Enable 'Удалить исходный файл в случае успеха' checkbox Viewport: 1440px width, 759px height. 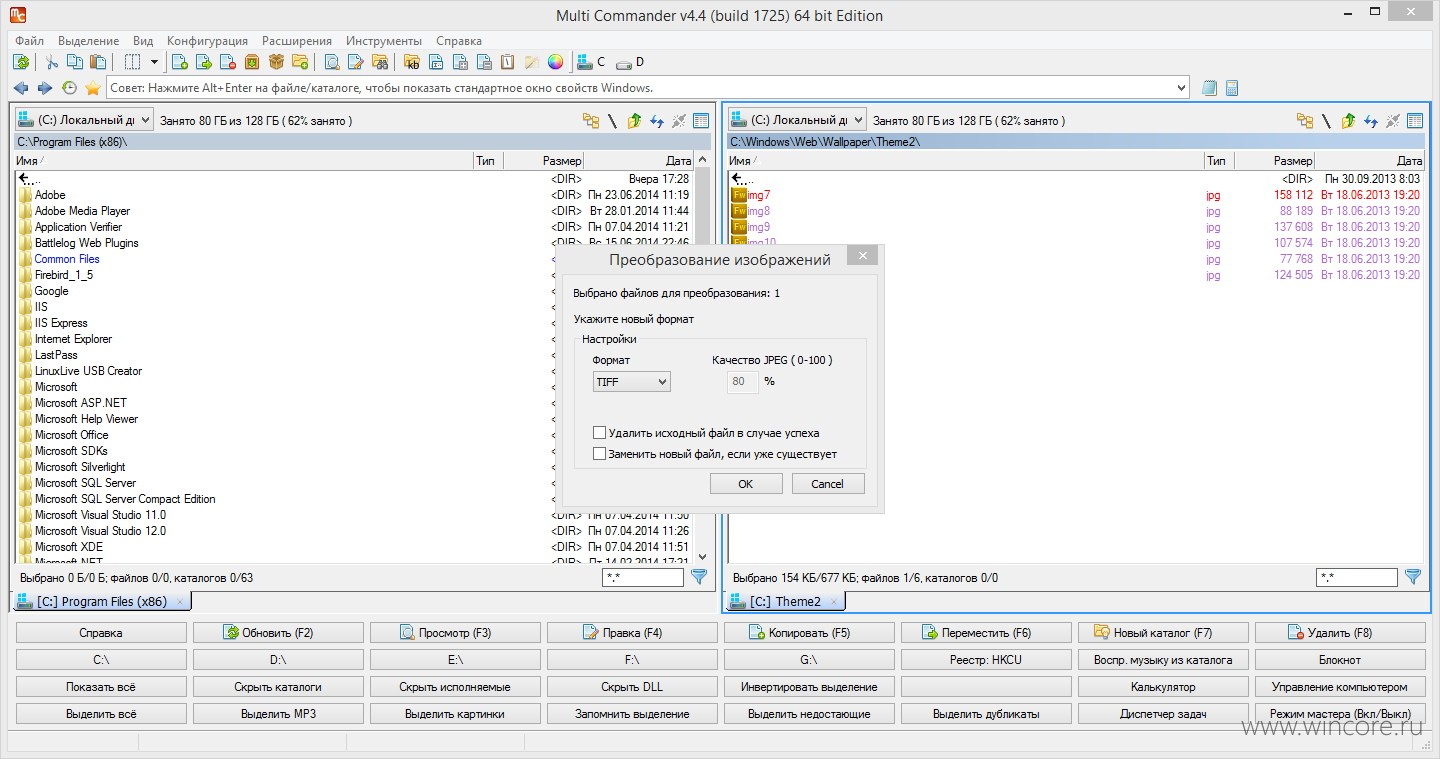(600, 433)
